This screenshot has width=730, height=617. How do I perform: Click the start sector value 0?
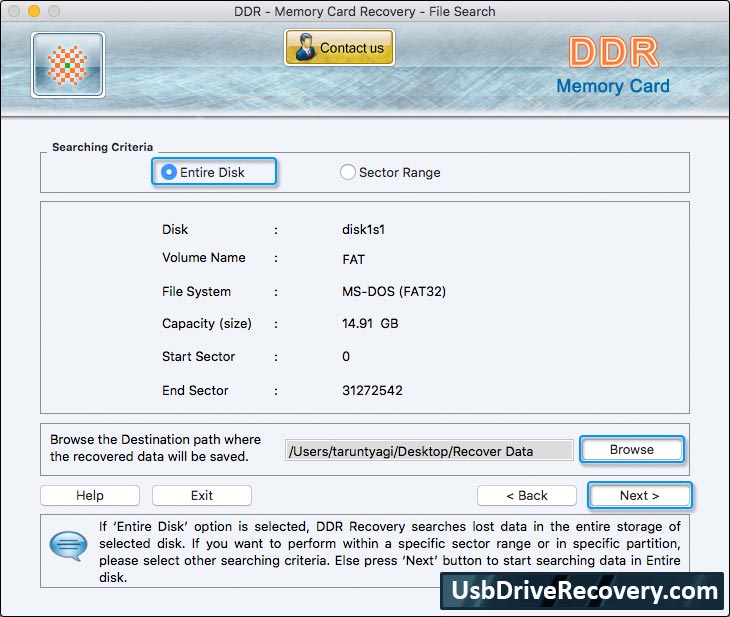pos(346,357)
